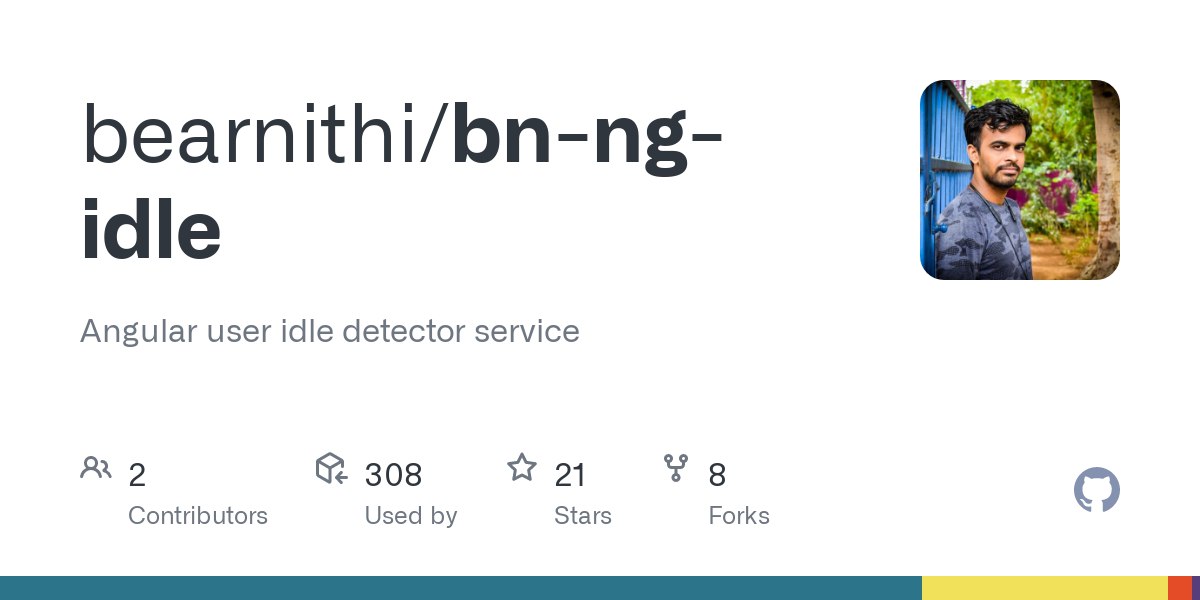Screen dimensions: 1200x600
Task: Click the "Contributors" label
Action: pyautogui.click(x=198, y=516)
